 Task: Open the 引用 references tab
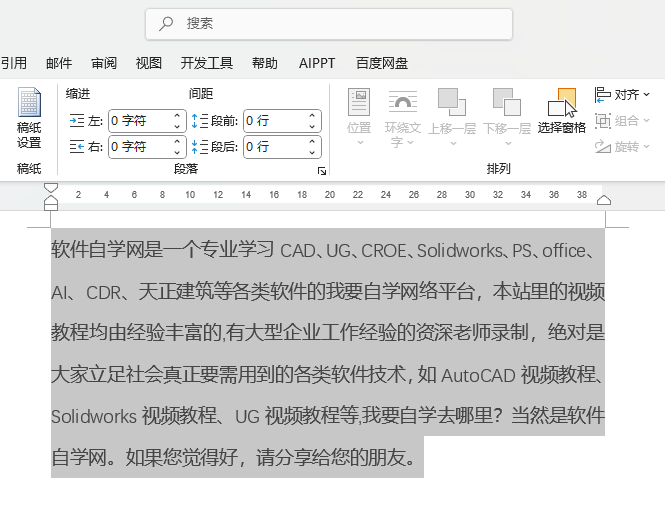(14, 63)
